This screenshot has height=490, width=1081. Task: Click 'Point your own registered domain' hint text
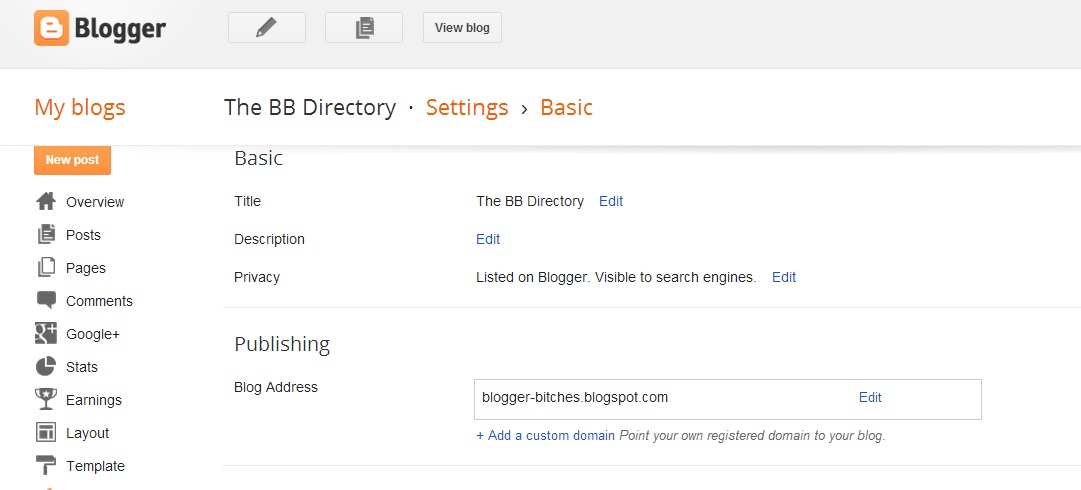752,436
